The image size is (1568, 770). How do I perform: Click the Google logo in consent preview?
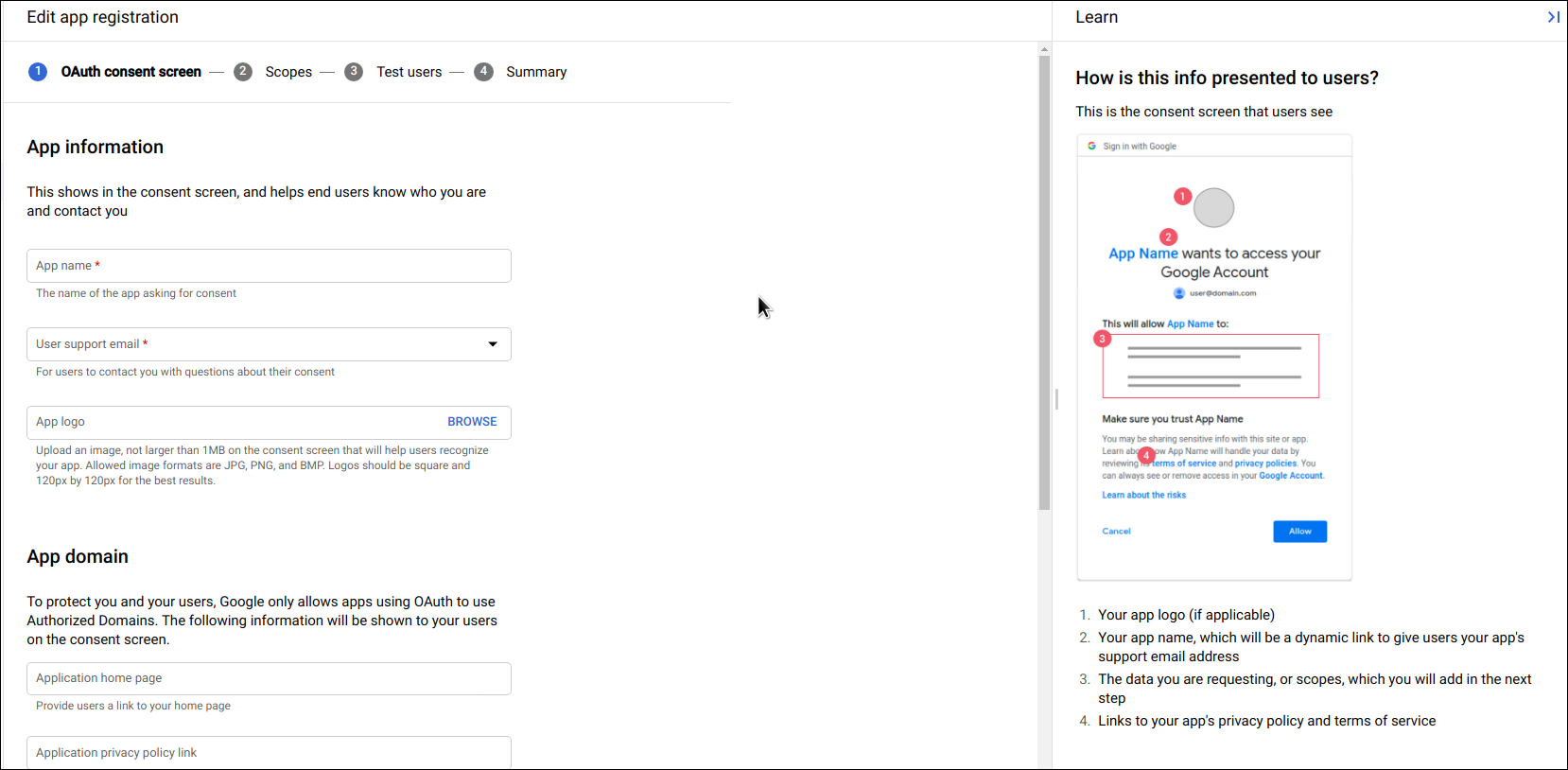[1091, 147]
